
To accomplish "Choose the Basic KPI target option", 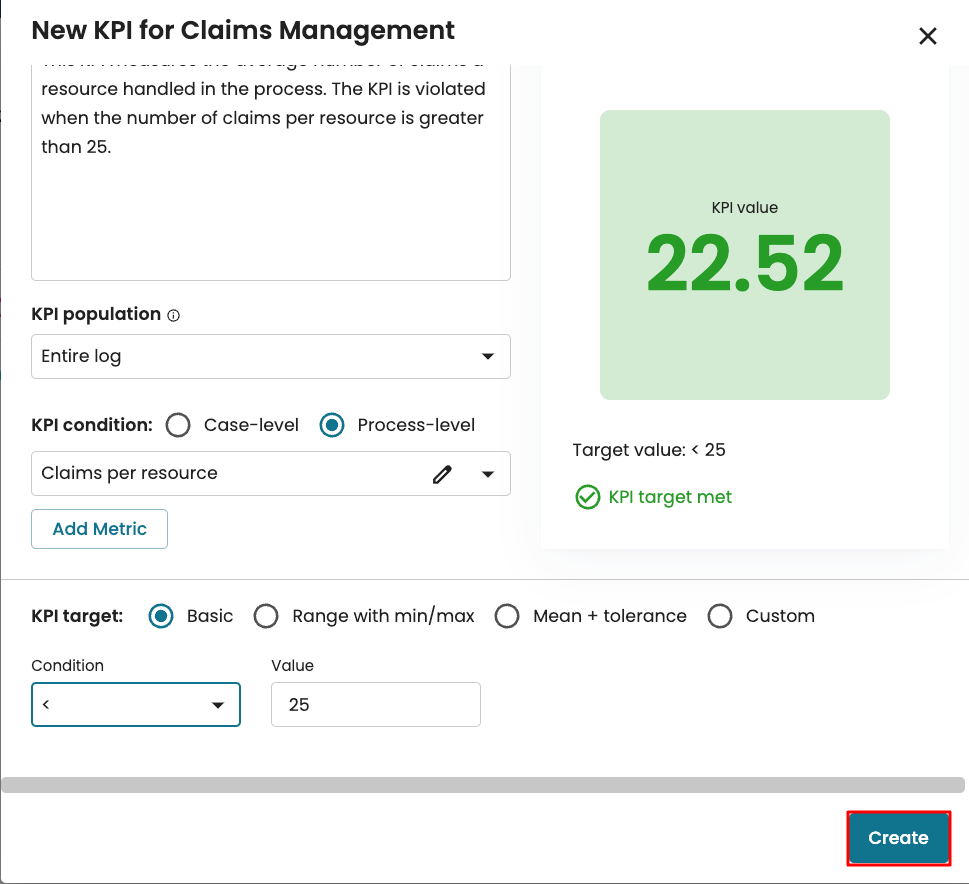I will (x=161, y=616).
